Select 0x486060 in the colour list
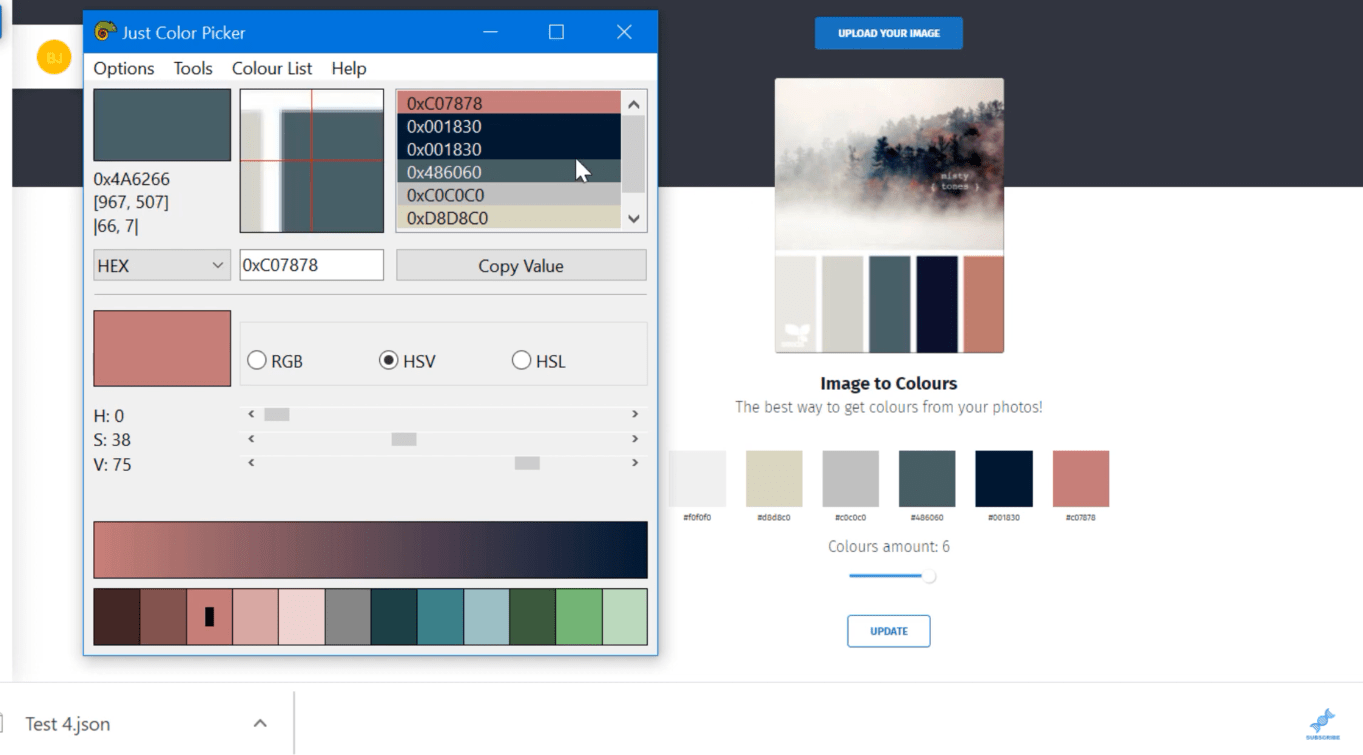The width and height of the screenshot is (1363, 755). point(509,172)
